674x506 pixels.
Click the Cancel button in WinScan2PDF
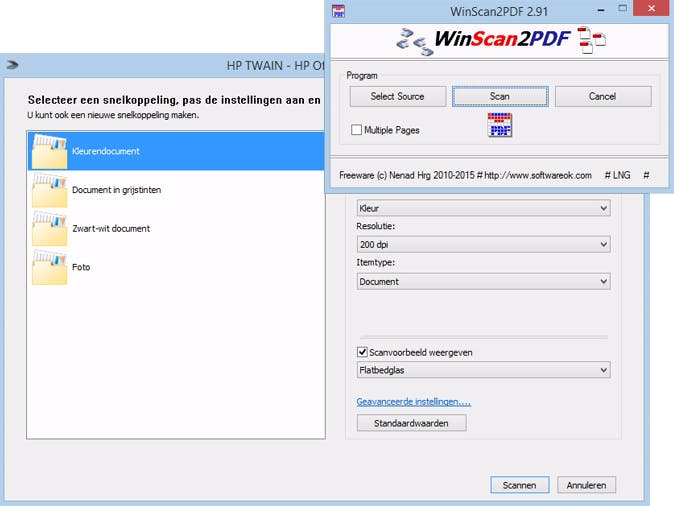tap(603, 96)
